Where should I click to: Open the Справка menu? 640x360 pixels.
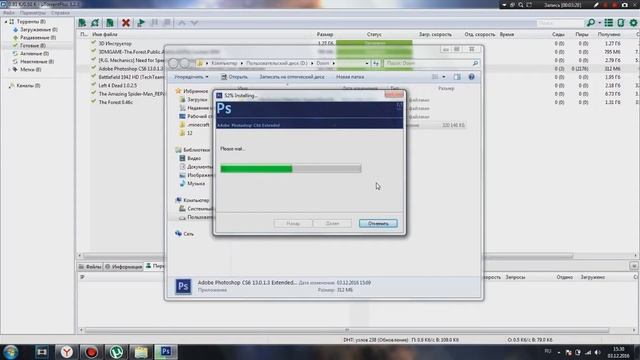[x=60, y=13]
